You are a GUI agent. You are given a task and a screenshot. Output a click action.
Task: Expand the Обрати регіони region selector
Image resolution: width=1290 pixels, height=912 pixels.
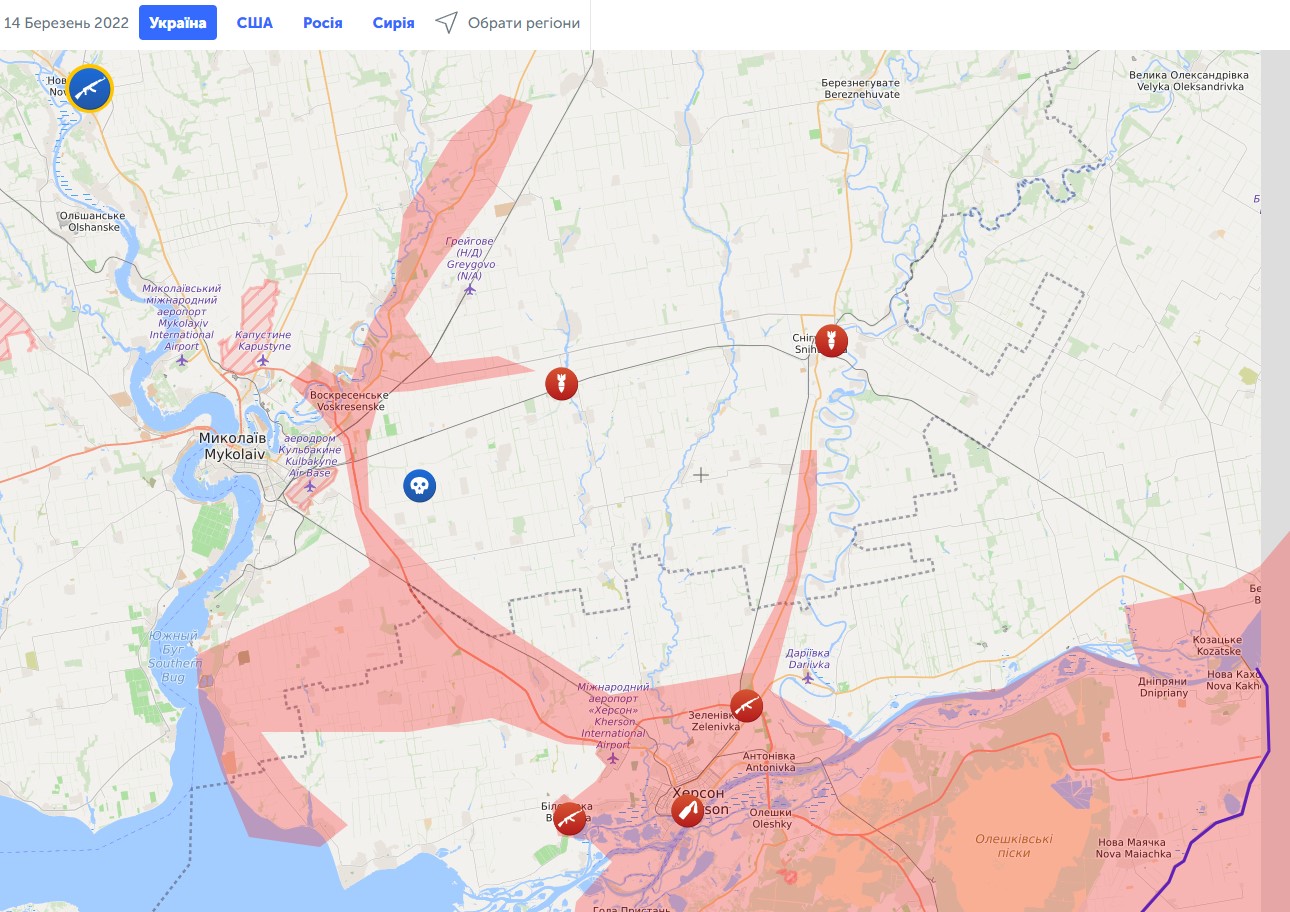[x=508, y=23]
